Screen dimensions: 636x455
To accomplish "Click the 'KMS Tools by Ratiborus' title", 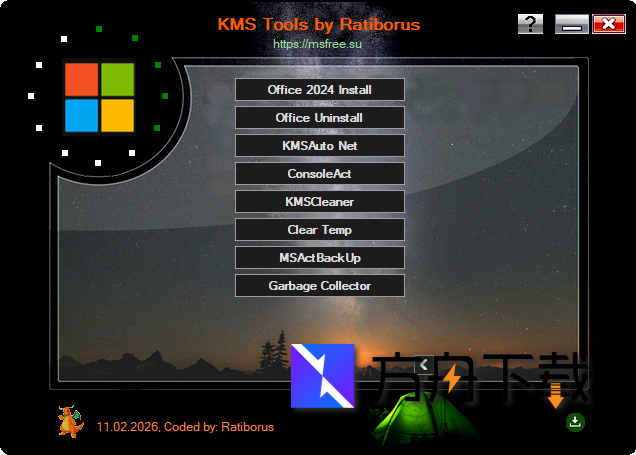I will click(x=319, y=24).
